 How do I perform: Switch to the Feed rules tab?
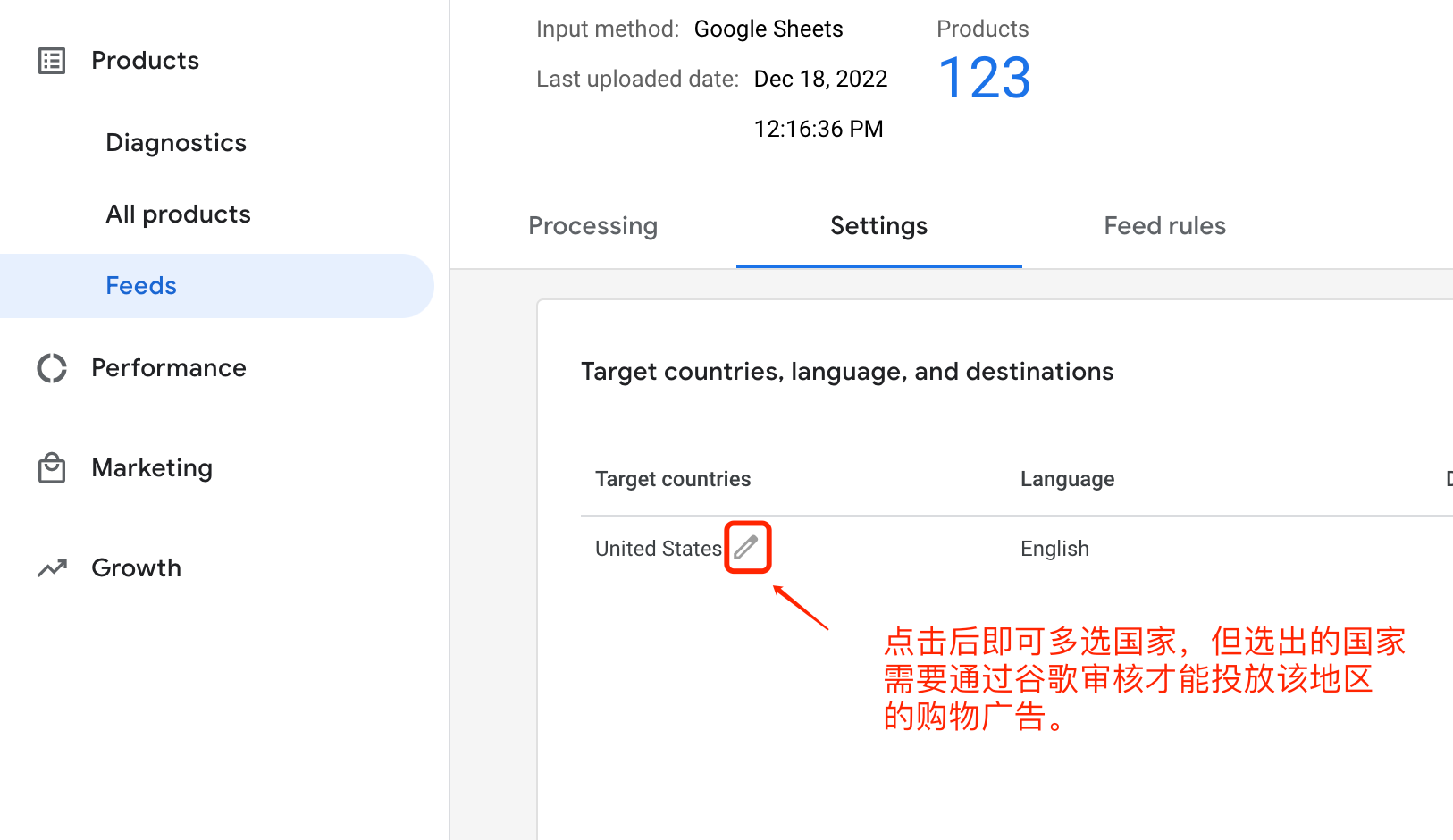[1165, 226]
